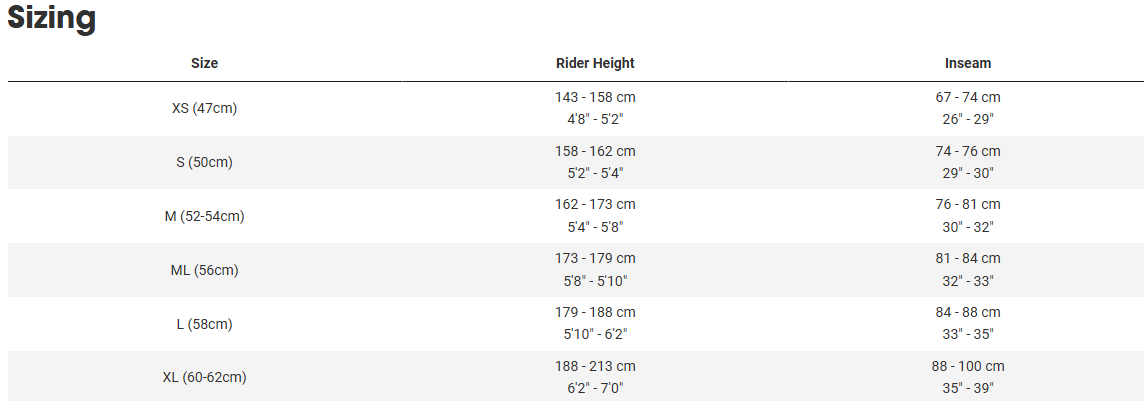Click the 76 - 81 cm inseam value

(968, 204)
